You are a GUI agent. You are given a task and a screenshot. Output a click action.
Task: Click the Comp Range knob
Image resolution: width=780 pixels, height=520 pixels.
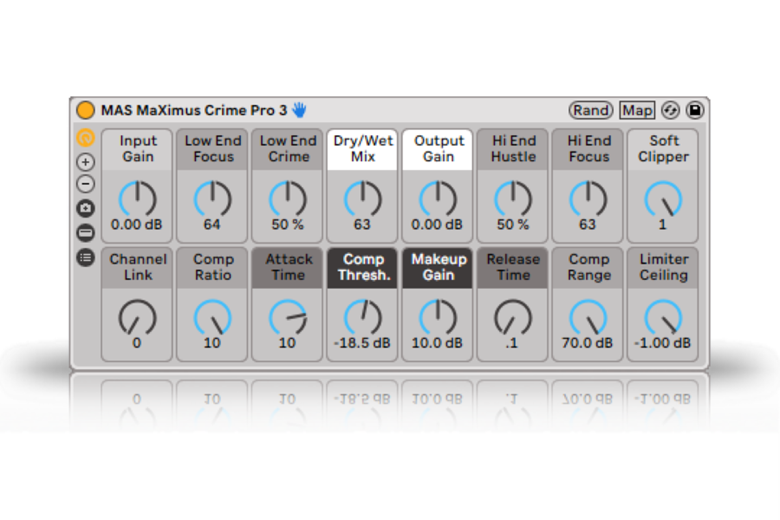point(588,317)
